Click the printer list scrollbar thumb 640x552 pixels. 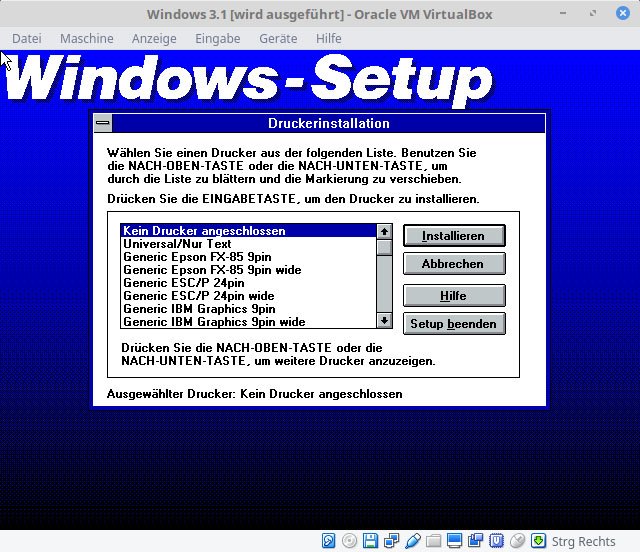point(384,247)
